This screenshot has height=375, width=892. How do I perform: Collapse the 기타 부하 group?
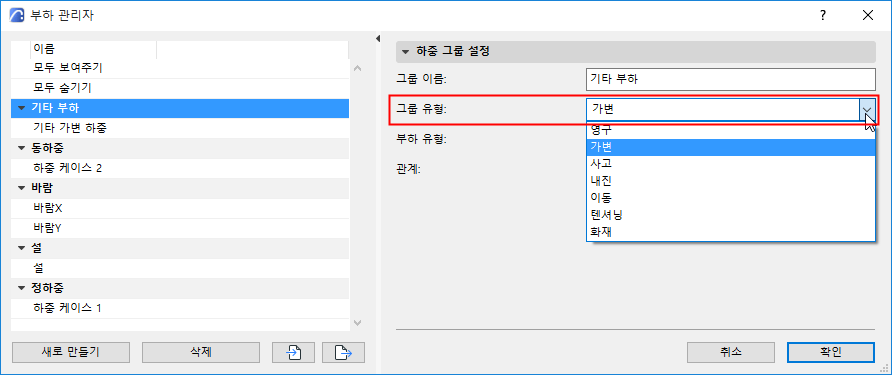click(22, 108)
